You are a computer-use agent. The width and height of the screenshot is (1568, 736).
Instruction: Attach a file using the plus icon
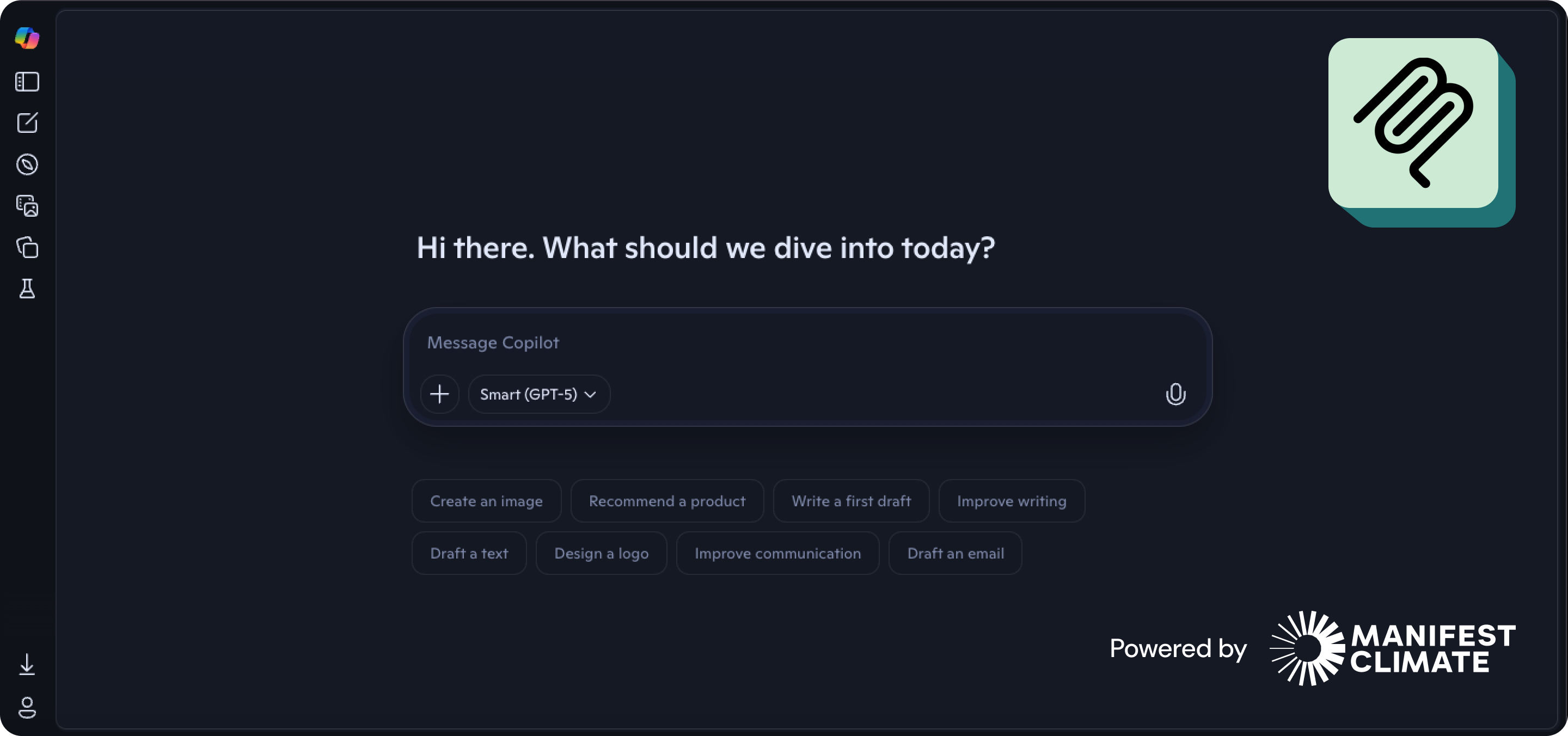[439, 394]
